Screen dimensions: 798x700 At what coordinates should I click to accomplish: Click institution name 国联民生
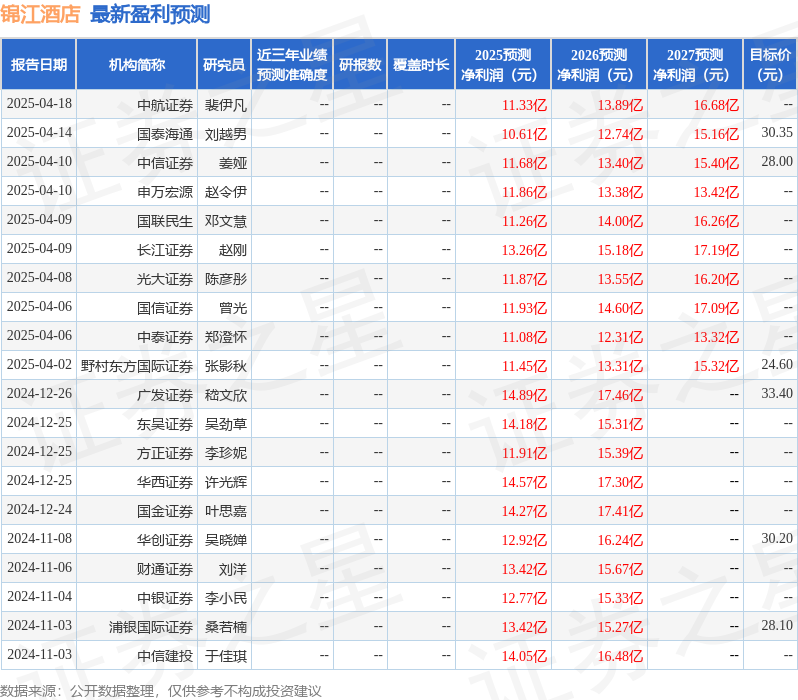(x=165, y=221)
